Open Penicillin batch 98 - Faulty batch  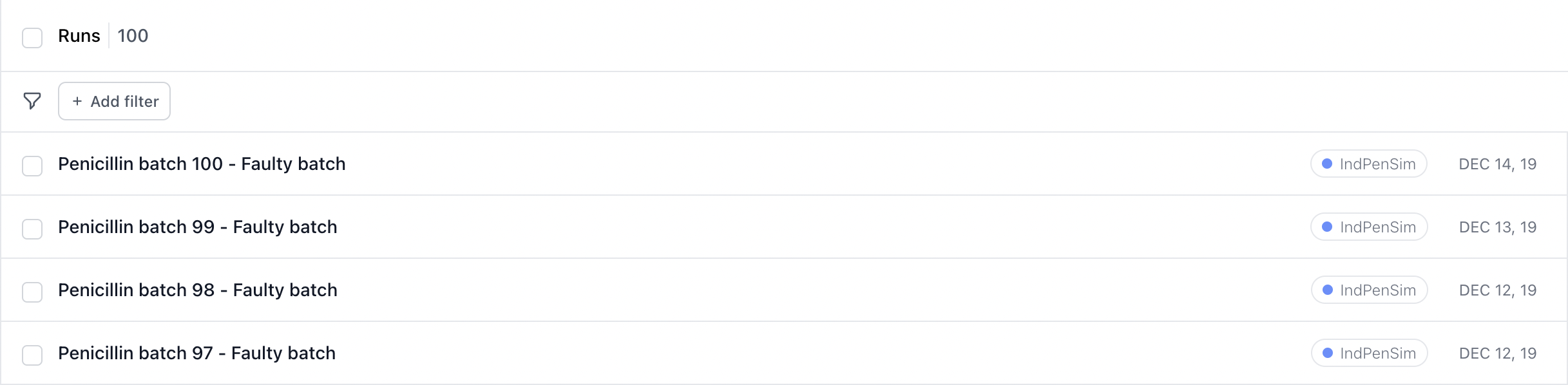click(x=197, y=290)
